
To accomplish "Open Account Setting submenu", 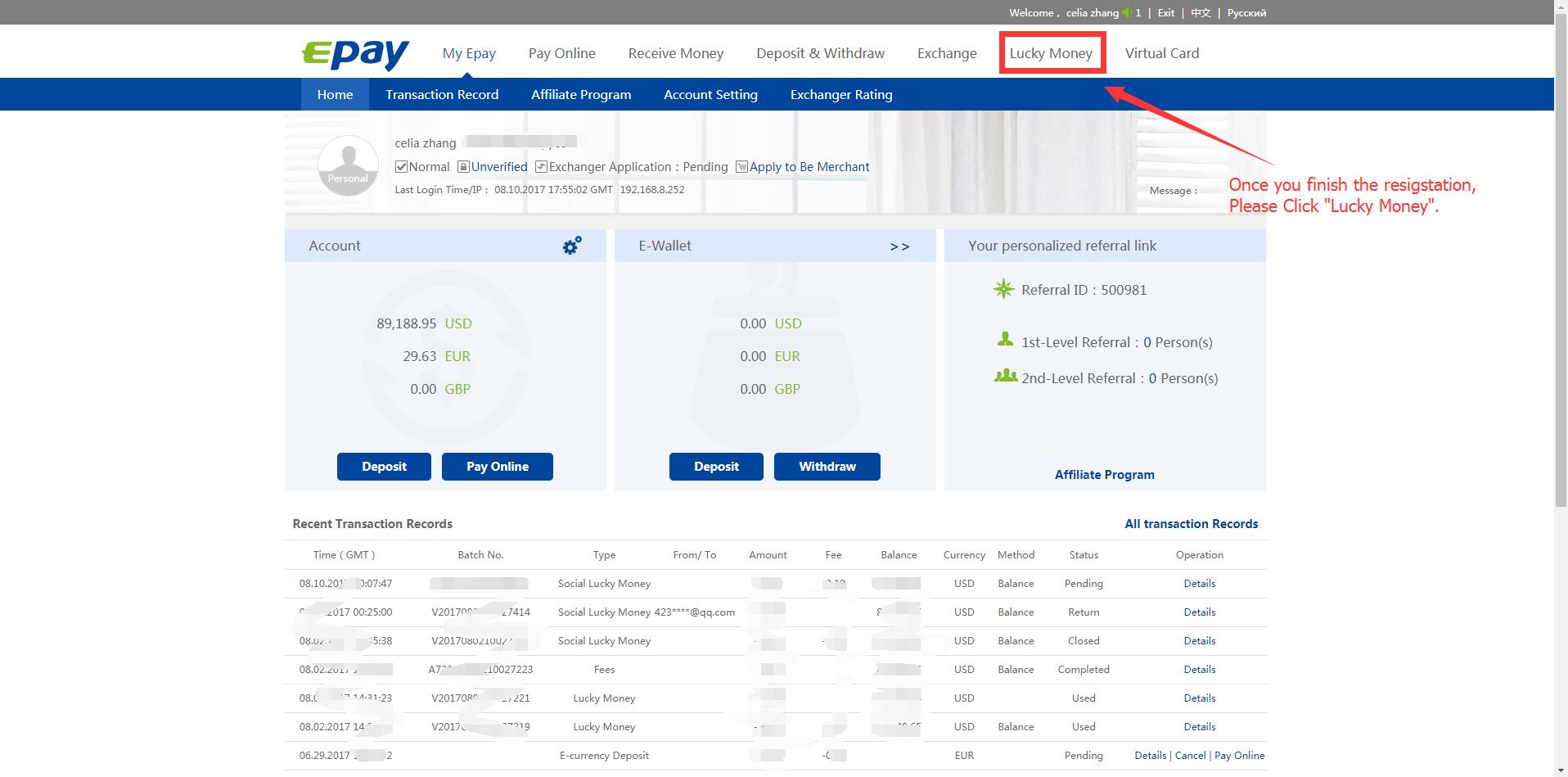I will (710, 94).
